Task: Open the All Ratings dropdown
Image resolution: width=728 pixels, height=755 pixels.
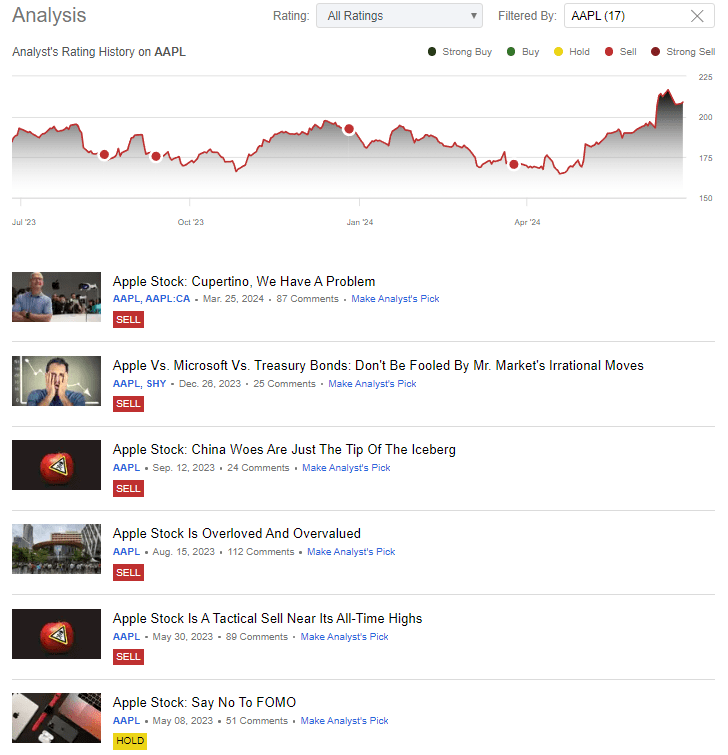Action: 399,16
